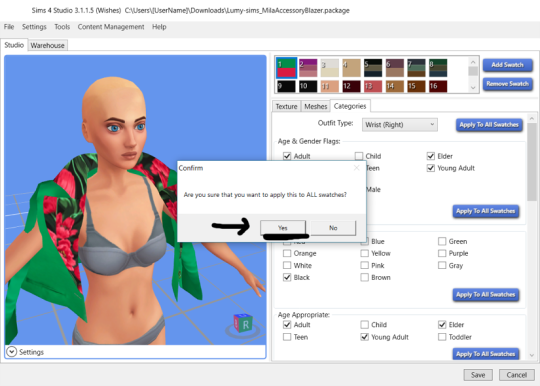Apply Age & Gender Flags to all swatches
The width and height of the screenshot is (540, 386).
click(x=486, y=211)
